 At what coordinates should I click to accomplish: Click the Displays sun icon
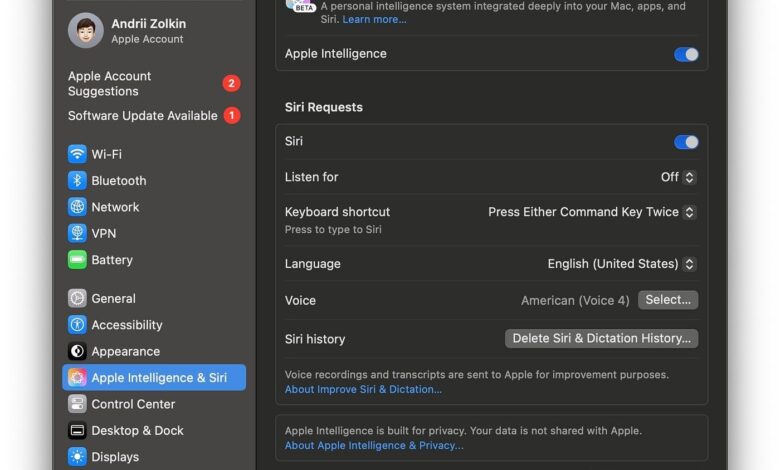click(x=77, y=456)
